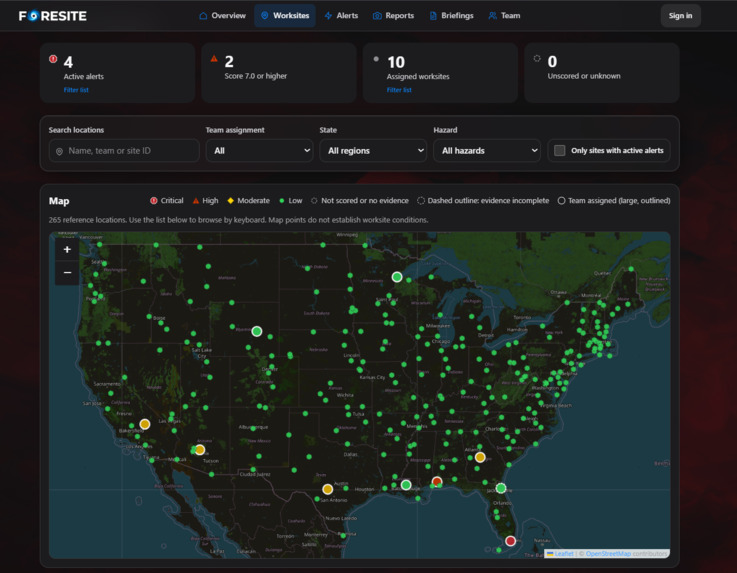The height and width of the screenshot is (573, 737).
Task: Click Filter list under Active alerts
Action: click(x=76, y=90)
